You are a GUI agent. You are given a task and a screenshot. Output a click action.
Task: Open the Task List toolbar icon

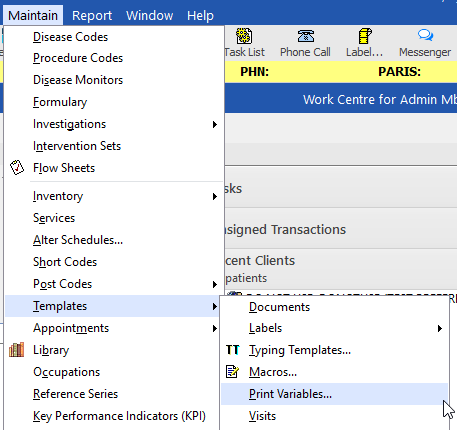pos(244,36)
